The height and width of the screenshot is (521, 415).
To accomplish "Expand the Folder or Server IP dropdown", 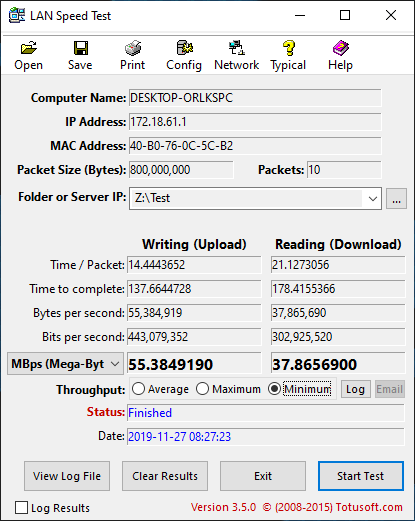I will point(373,199).
